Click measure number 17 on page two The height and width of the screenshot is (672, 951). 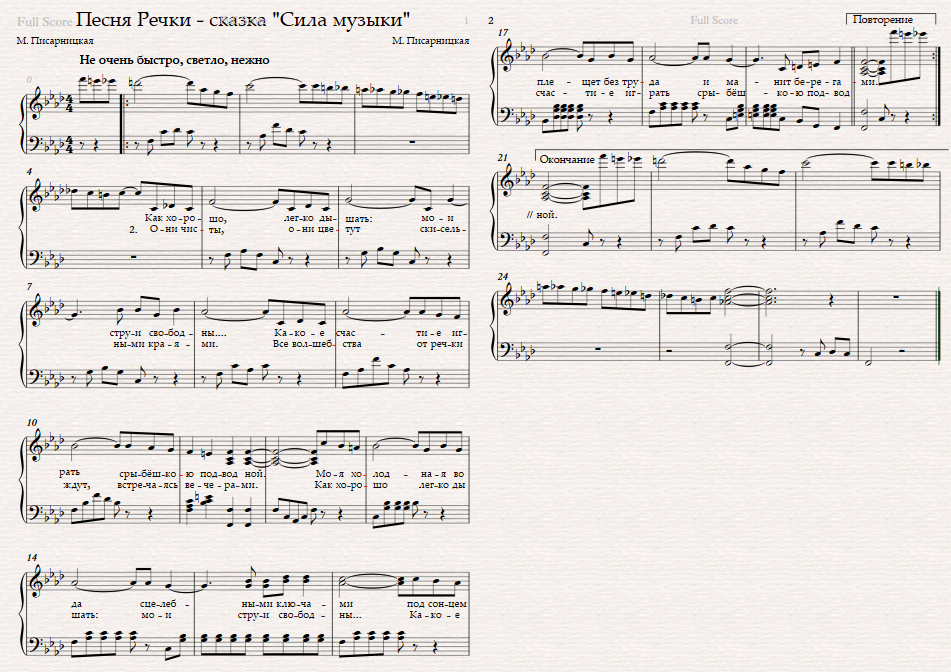(503, 32)
